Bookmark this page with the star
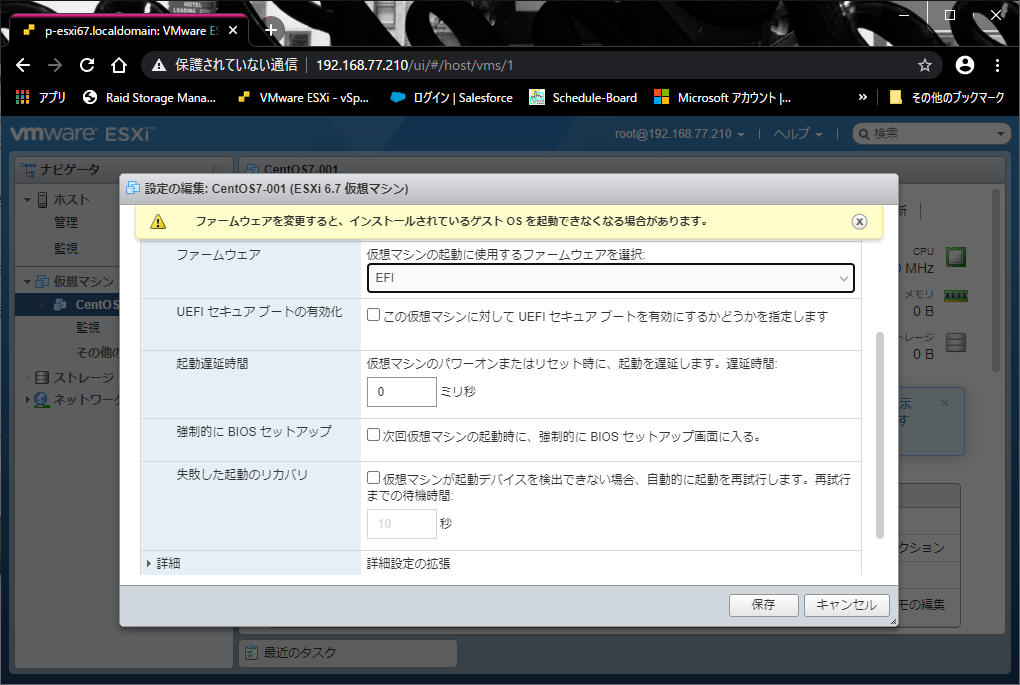 pos(924,65)
